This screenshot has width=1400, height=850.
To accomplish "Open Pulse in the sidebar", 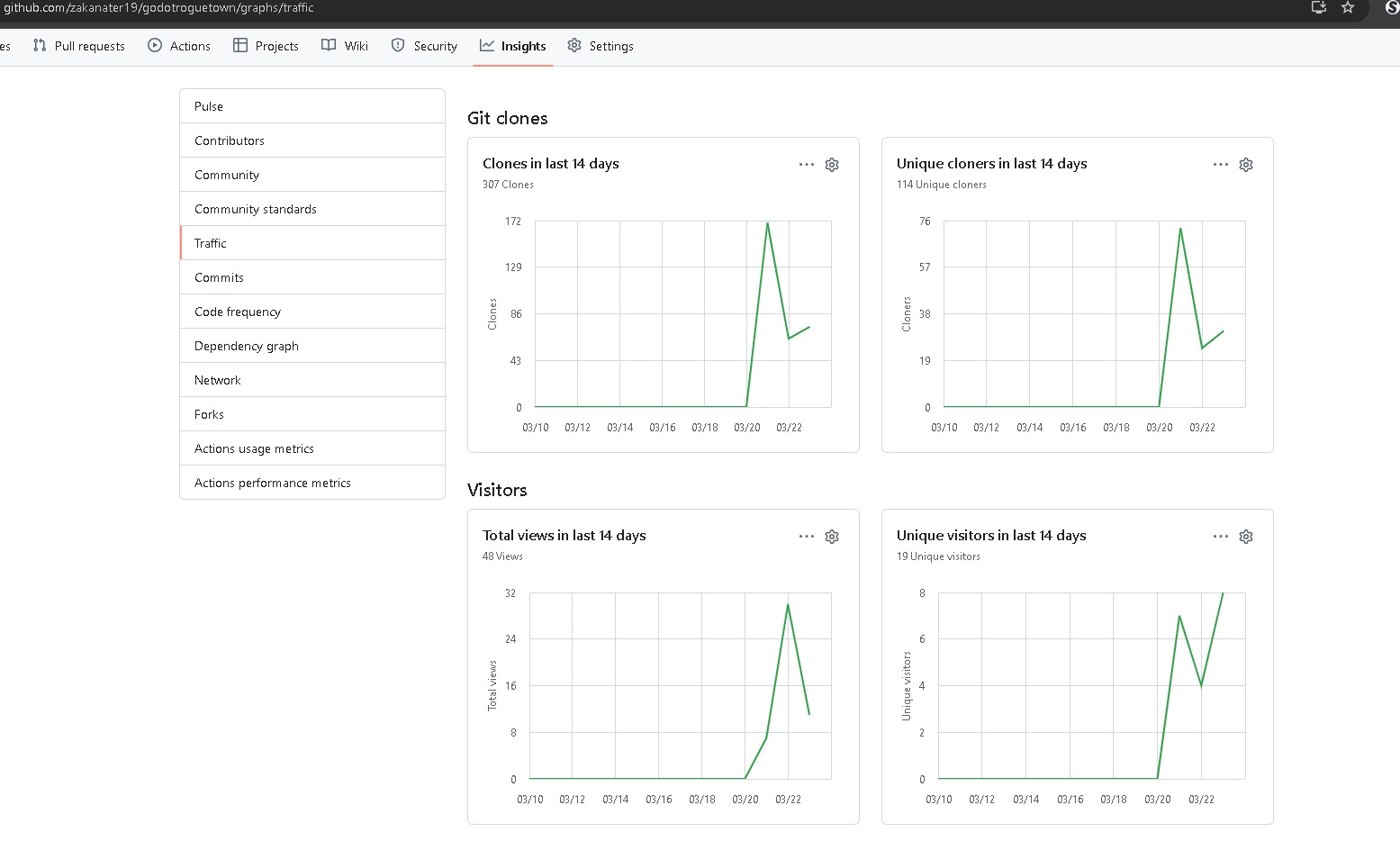I will 312,106.
